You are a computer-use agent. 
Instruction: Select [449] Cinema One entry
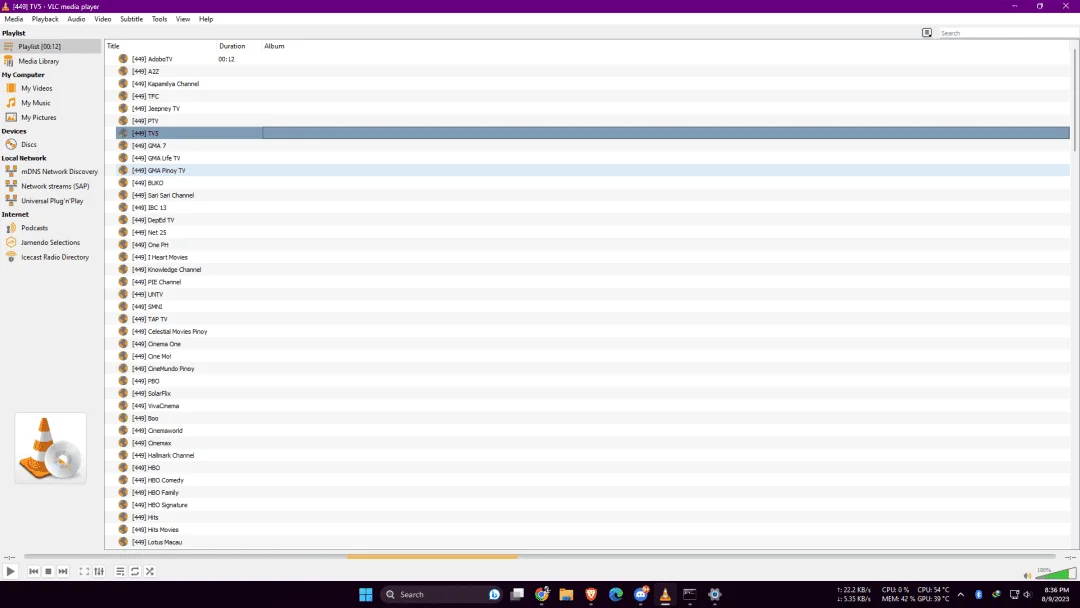(592, 344)
